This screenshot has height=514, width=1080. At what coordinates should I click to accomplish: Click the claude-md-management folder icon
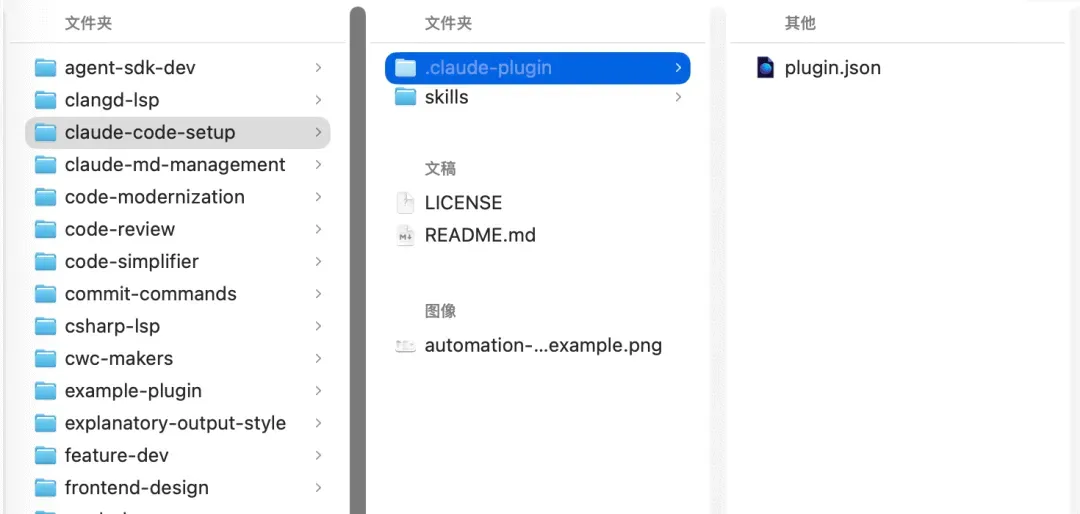click(x=45, y=165)
